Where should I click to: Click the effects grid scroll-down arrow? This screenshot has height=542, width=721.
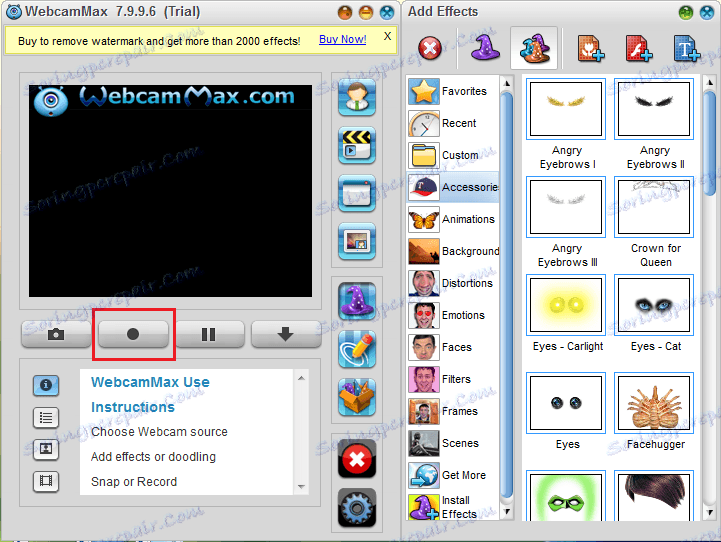(x=710, y=512)
